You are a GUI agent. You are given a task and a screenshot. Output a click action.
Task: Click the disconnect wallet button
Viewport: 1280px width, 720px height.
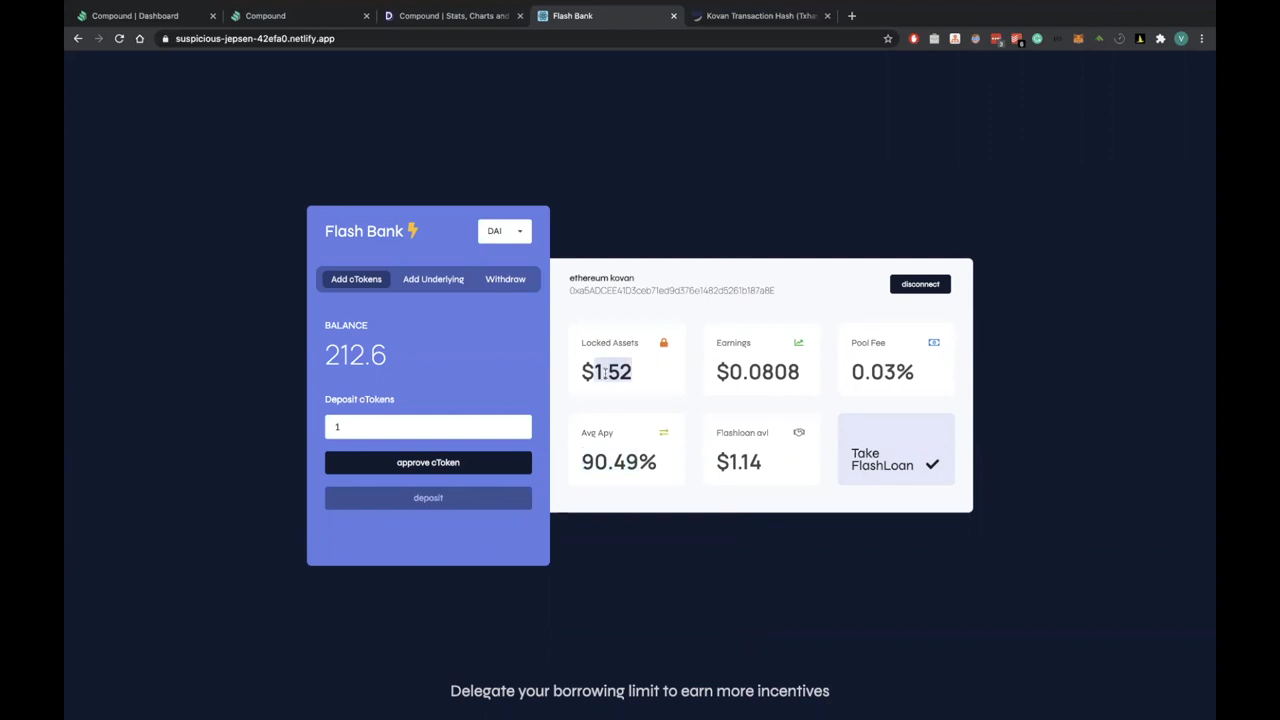920,284
